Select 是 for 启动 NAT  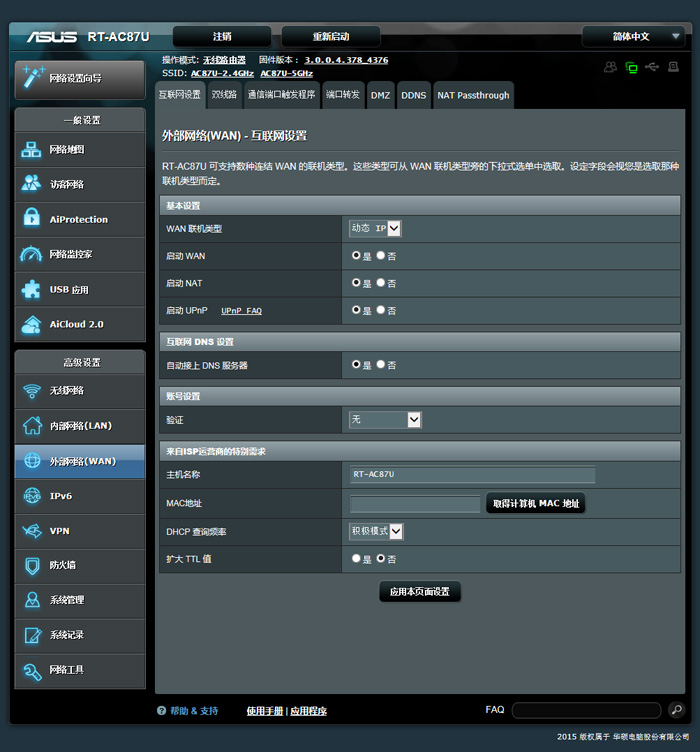pos(356,282)
